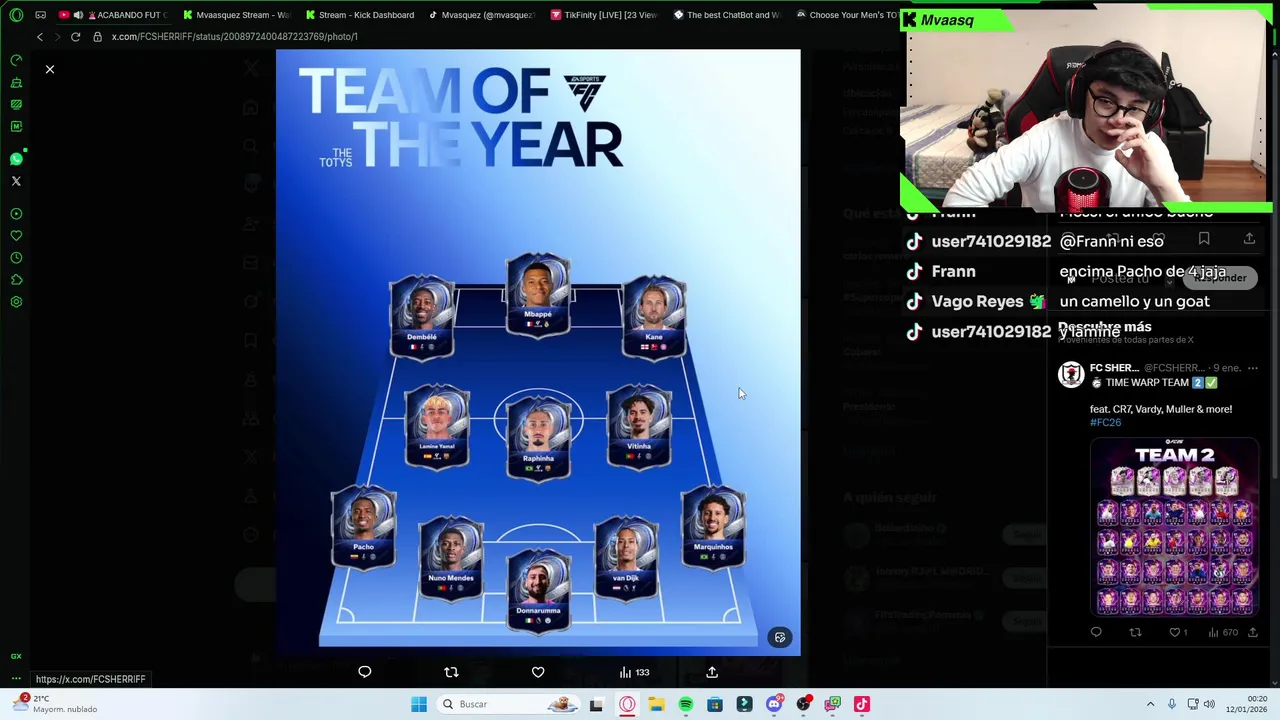
Task: Click the 'Descubre más' heading
Action: 1105,327
